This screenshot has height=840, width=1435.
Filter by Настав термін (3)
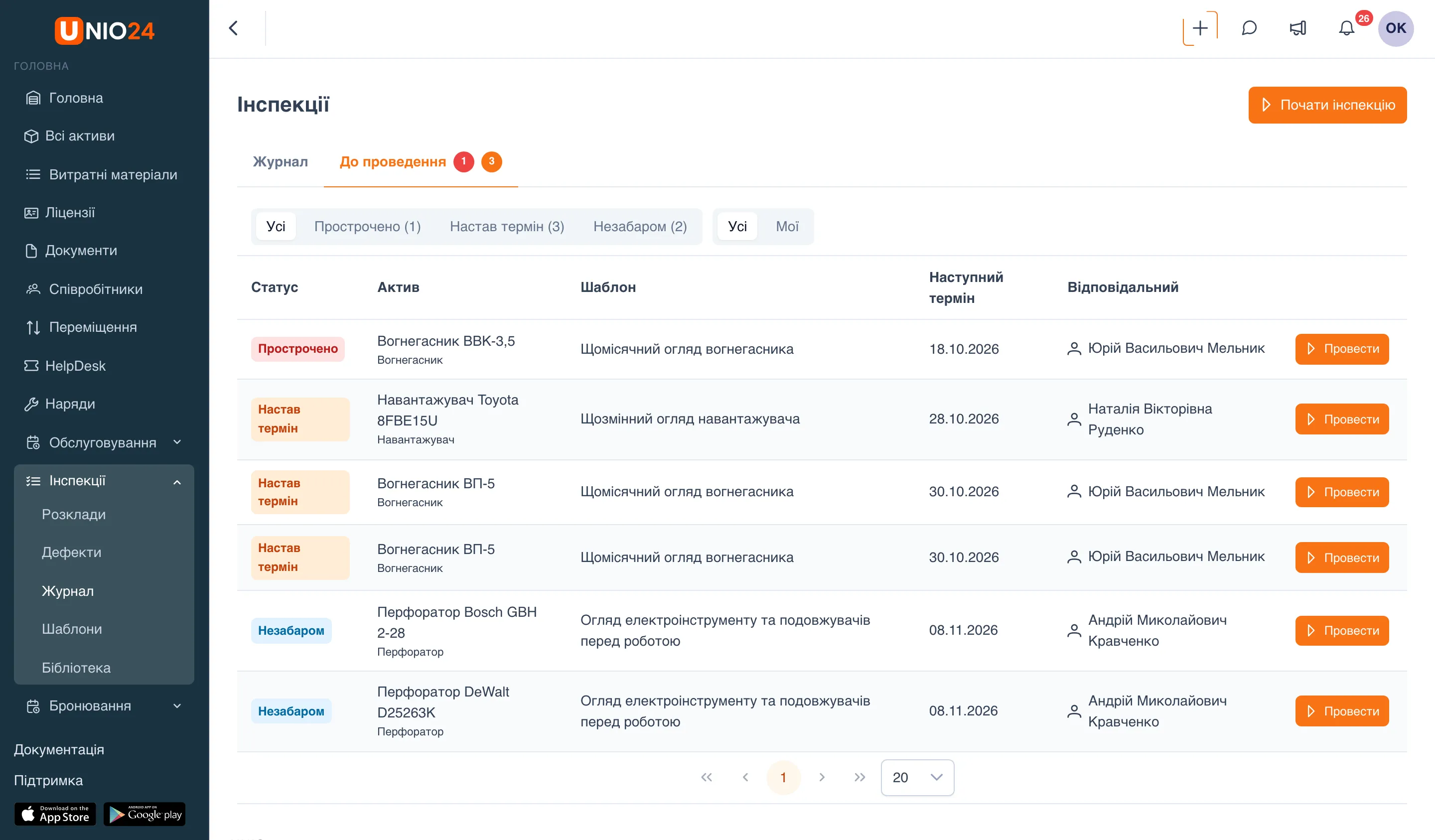click(507, 227)
